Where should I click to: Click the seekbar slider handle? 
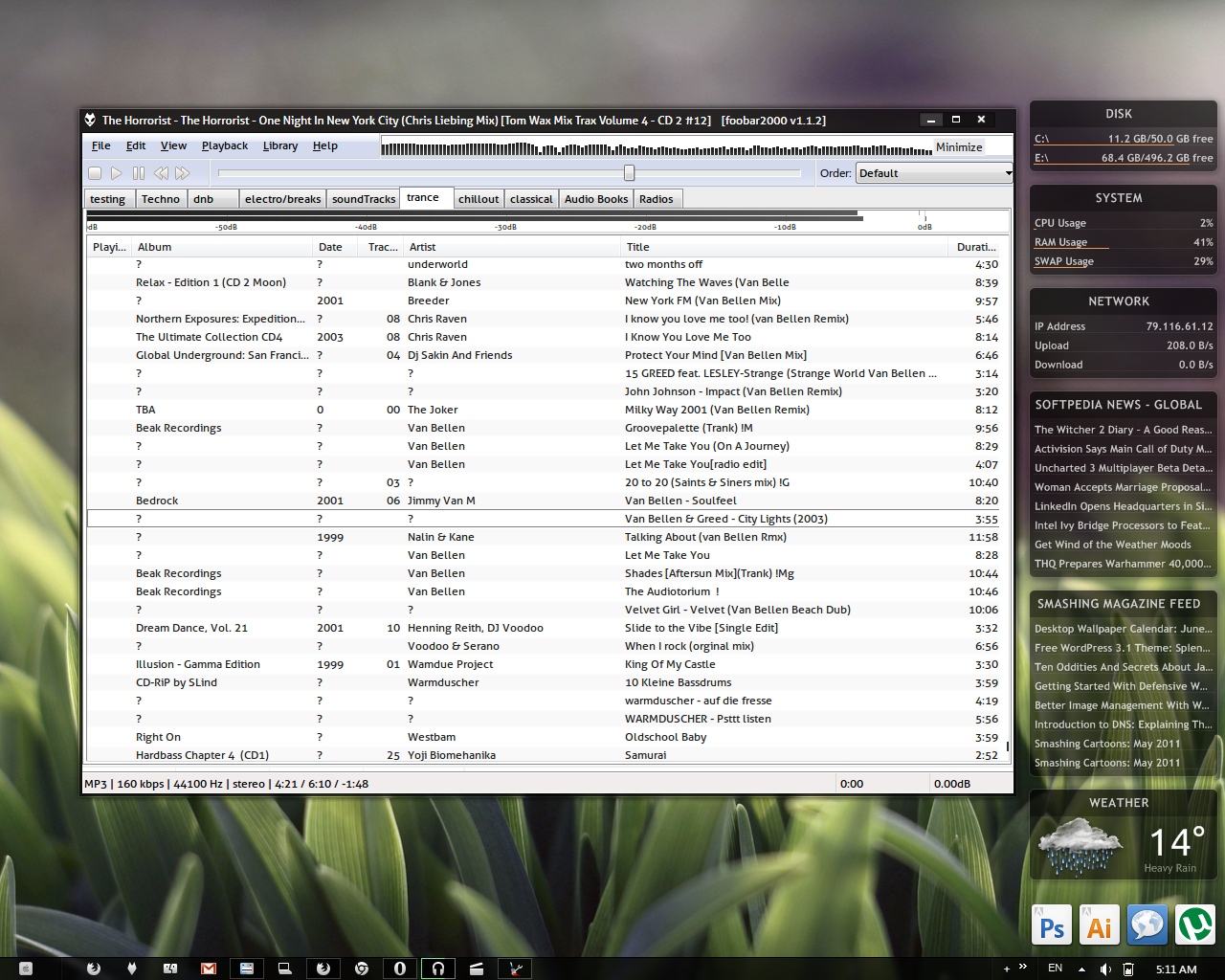click(629, 172)
